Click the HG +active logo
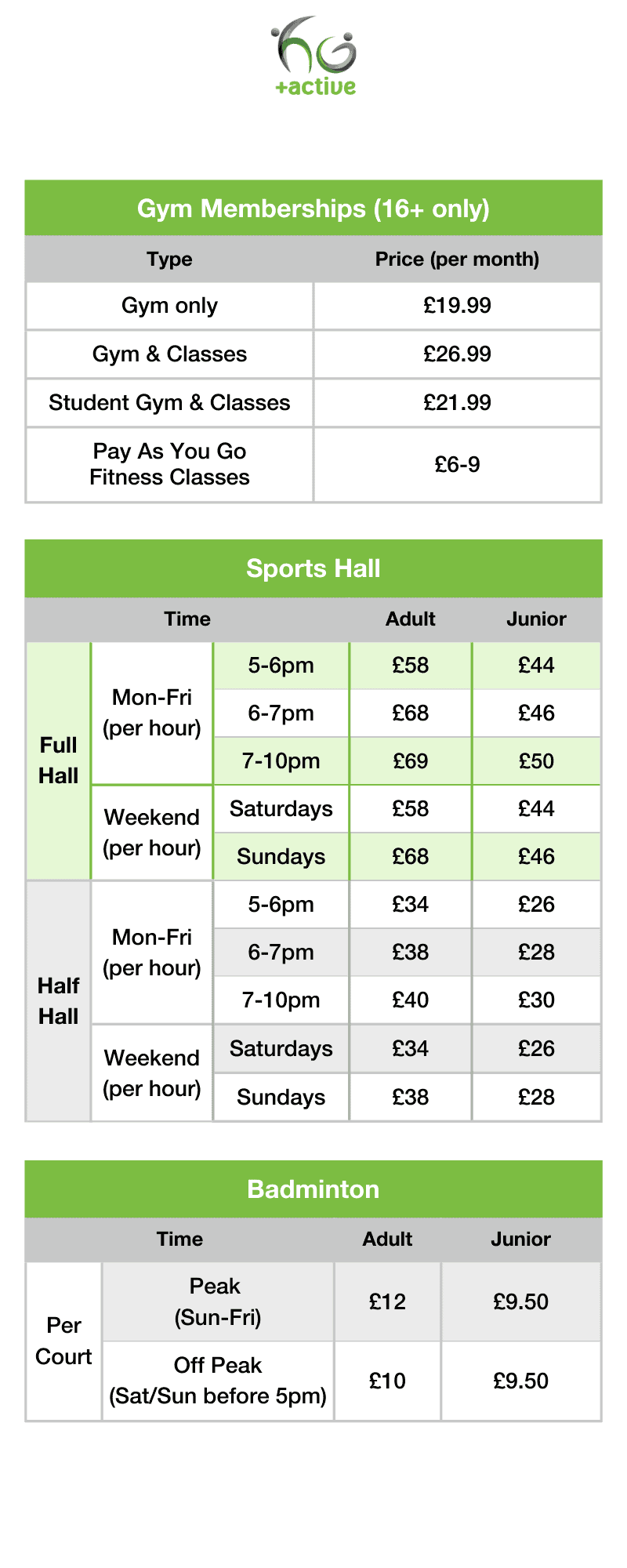The height and width of the screenshot is (1568, 627). (314, 56)
